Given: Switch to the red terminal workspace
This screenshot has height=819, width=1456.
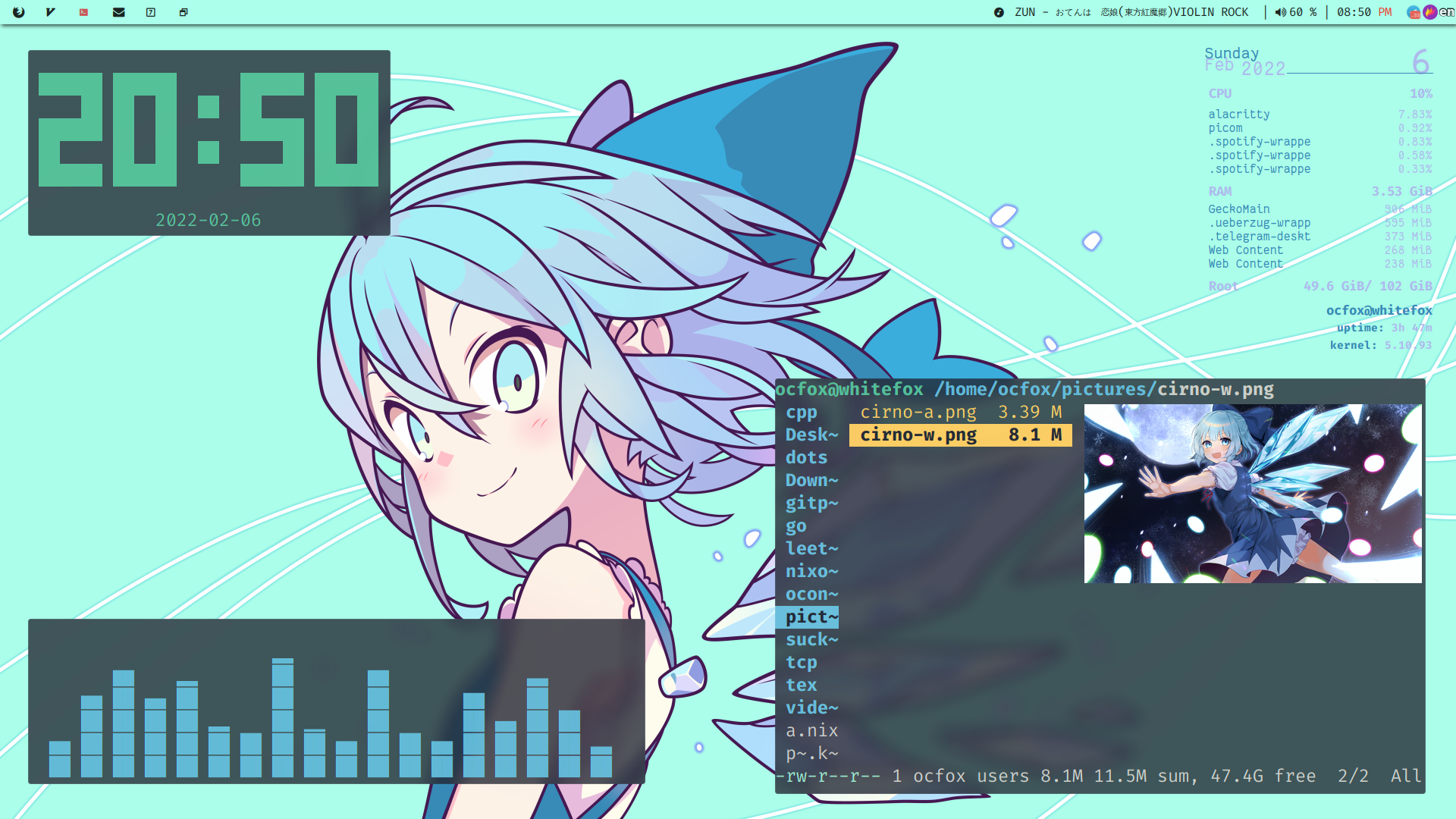Looking at the screenshot, I should point(83,12).
